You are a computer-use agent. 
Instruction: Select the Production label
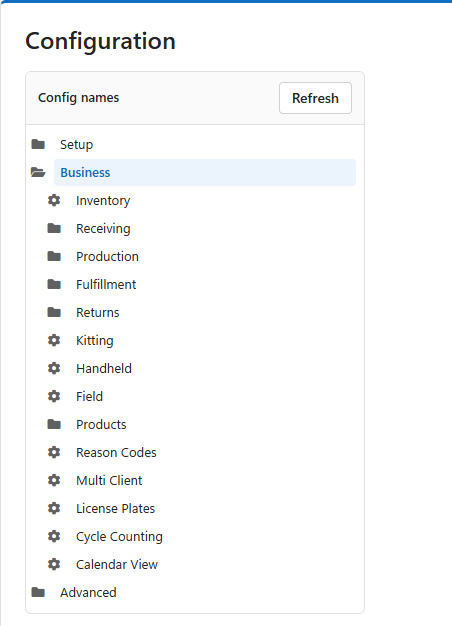point(107,256)
